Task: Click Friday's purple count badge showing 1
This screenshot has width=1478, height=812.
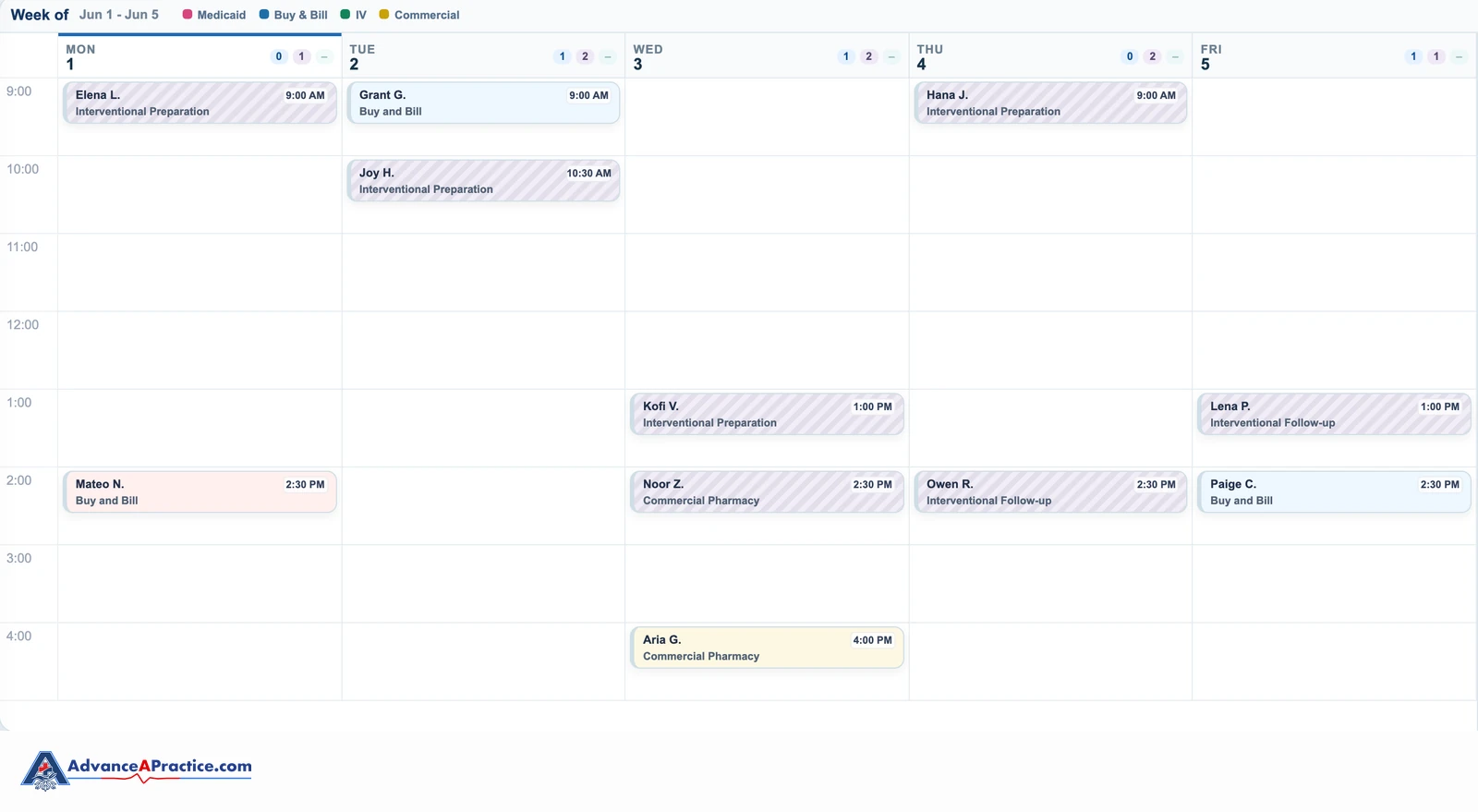Action: [1436, 56]
